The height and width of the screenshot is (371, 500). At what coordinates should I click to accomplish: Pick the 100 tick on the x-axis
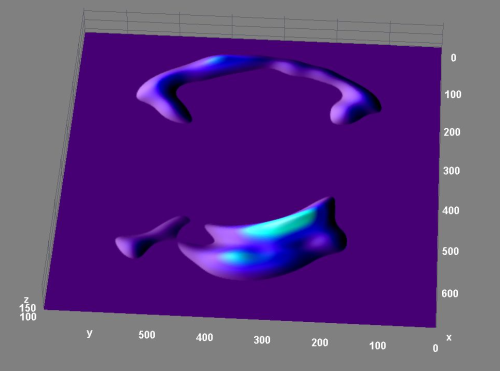click(453, 94)
